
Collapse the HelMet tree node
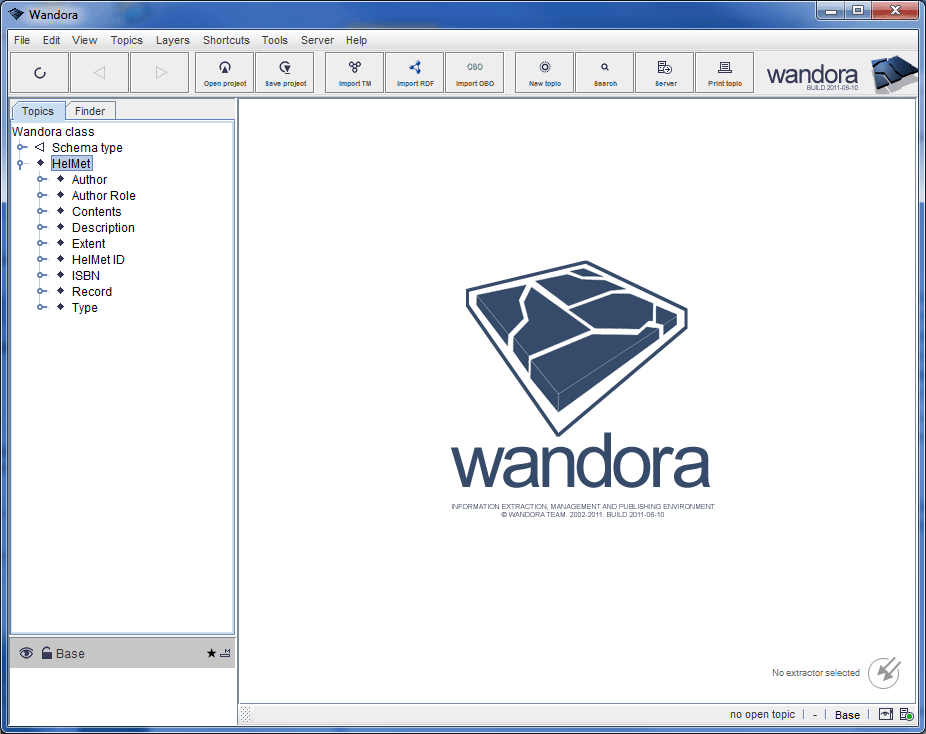(x=21, y=164)
